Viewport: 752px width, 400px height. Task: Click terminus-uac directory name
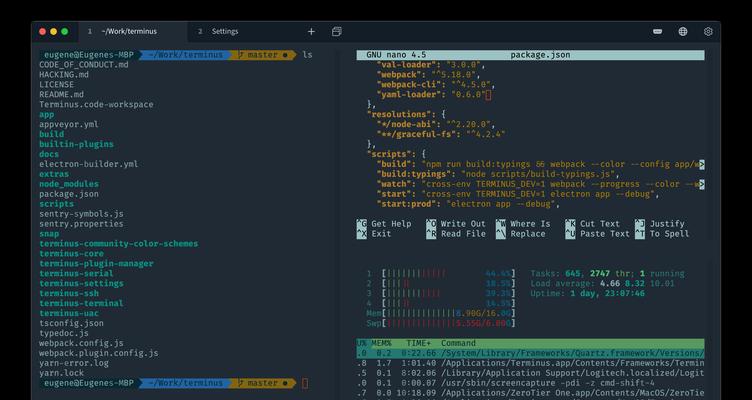click(69, 313)
